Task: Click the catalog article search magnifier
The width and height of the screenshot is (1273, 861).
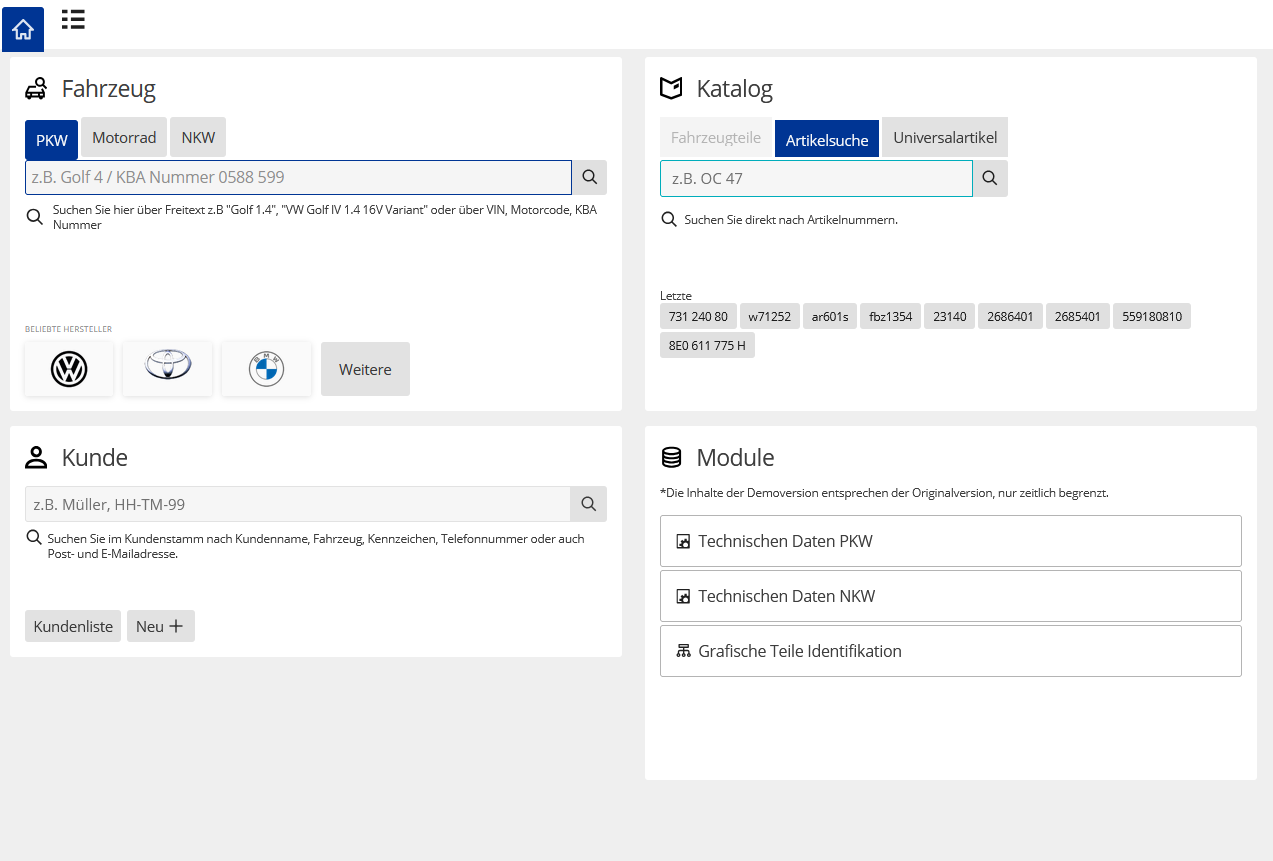Action: pos(990,178)
